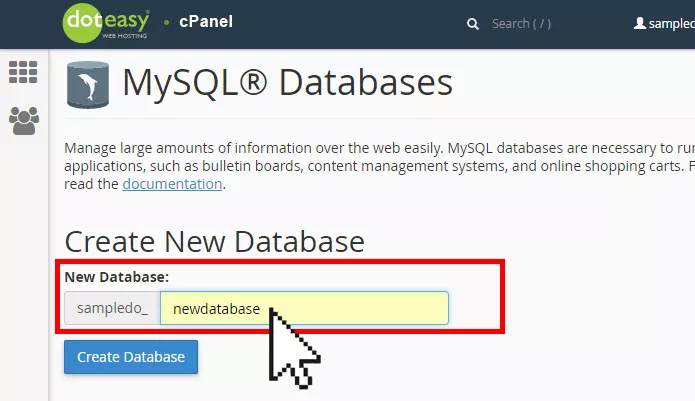Click the WEB HOSTING tagline under logo
695x401 pixels.
pyautogui.click(x=125, y=36)
